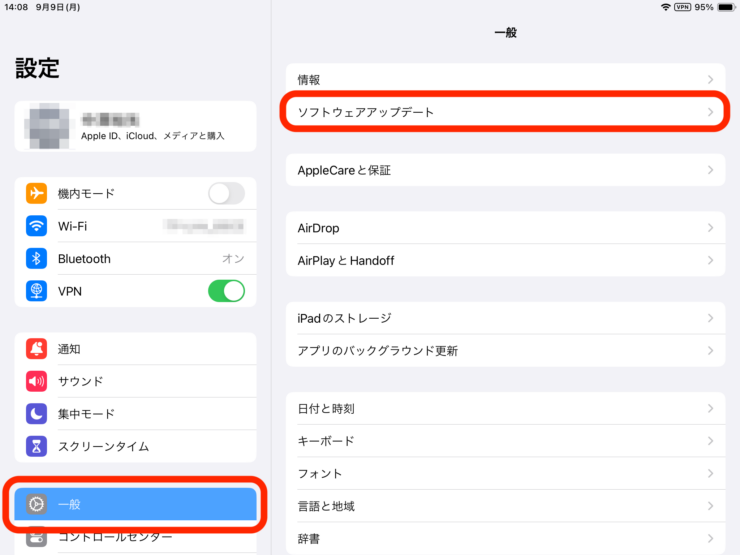Screen dimensions: 740x555
Task: Open the 情報 settings row
Action: pos(505,80)
